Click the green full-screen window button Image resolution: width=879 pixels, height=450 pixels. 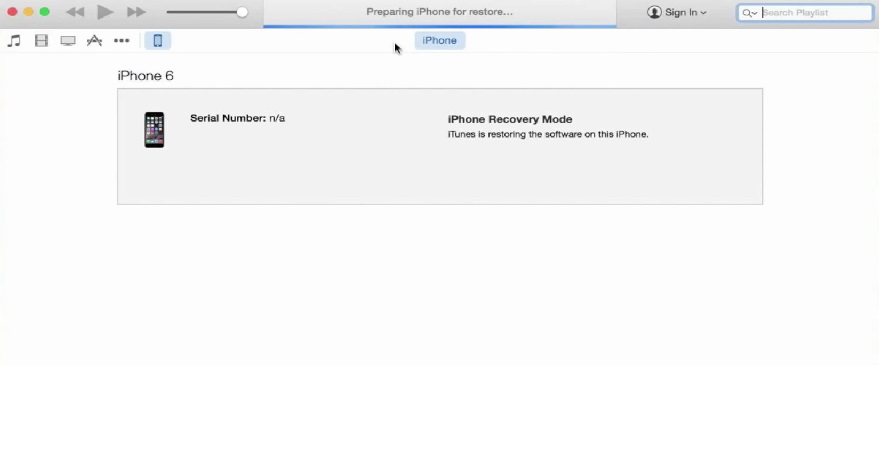44,12
